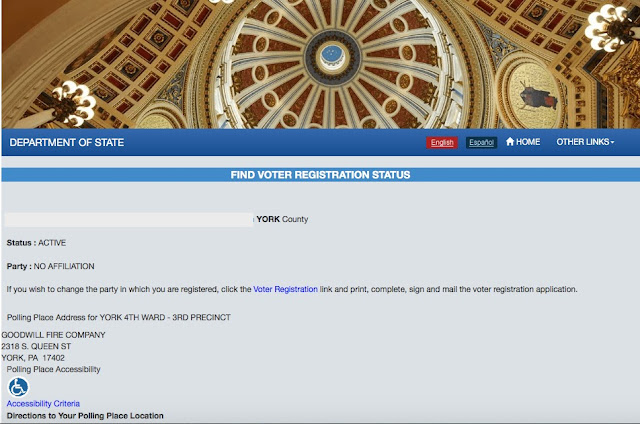This screenshot has width=640, height=424.
Task: Select the YORK County text
Action: pos(282,219)
